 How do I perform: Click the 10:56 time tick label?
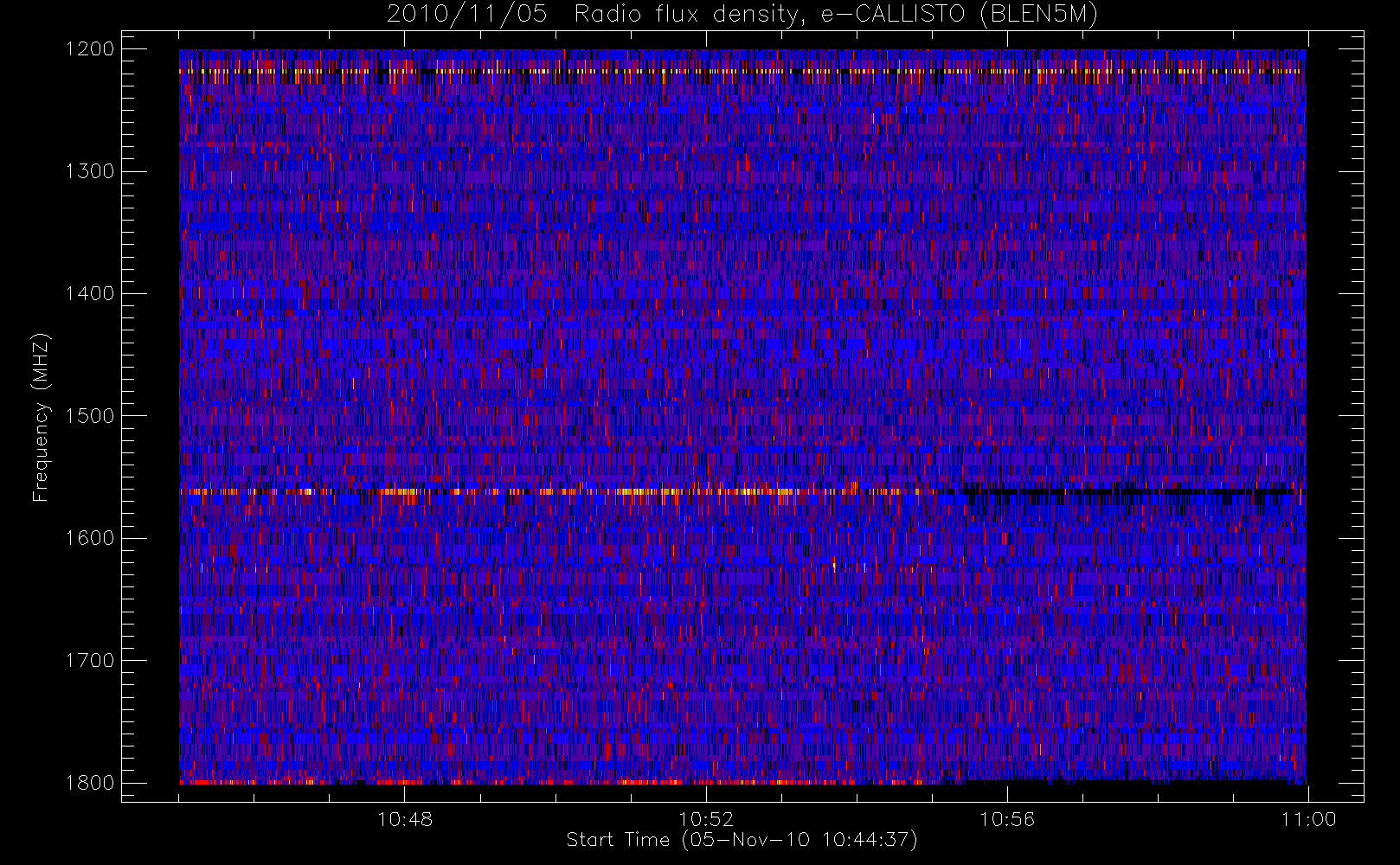(1007, 819)
